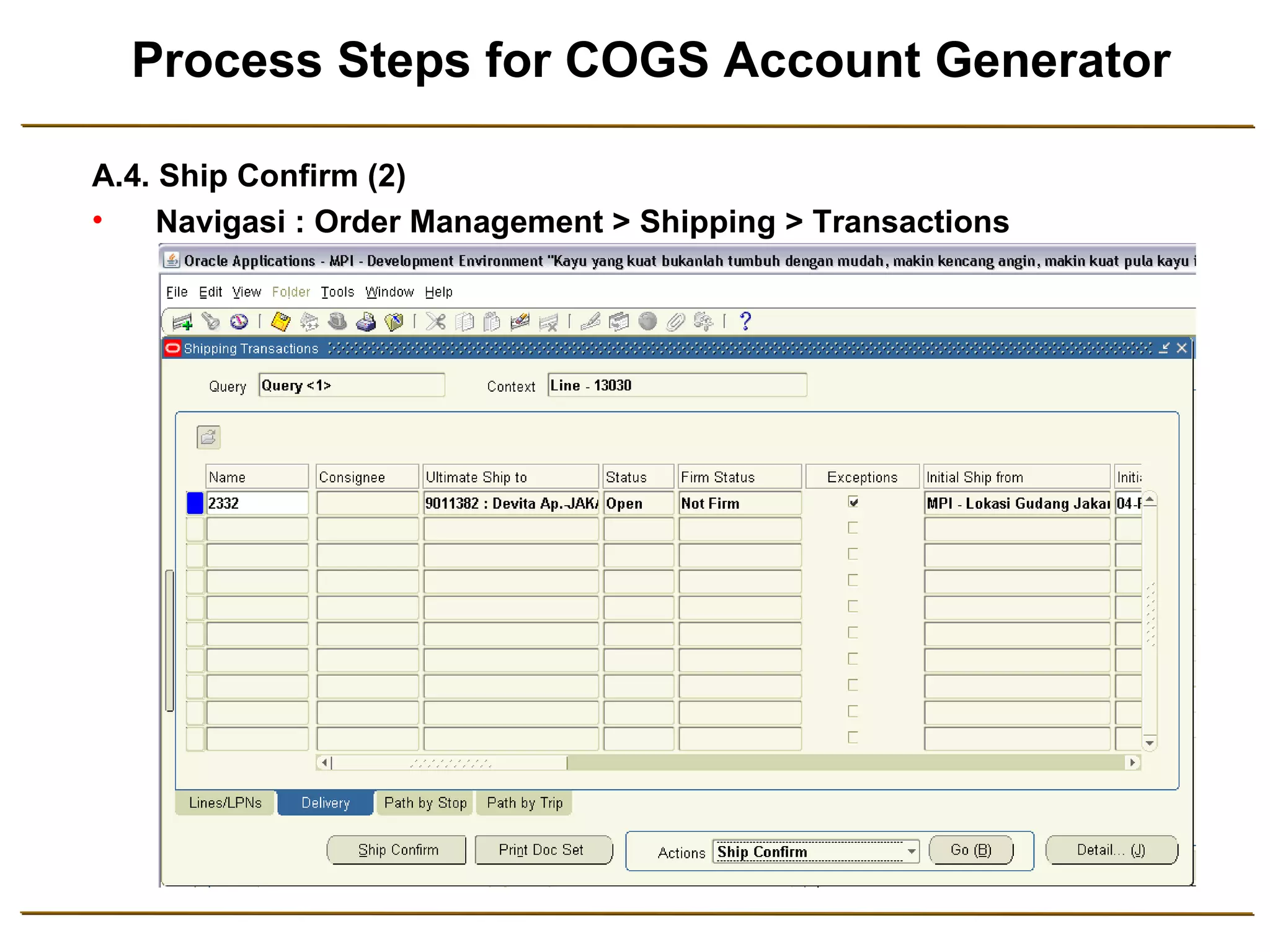Close the Shipping Transactions window with X
This screenshot has width=1270, height=952.
click(1182, 348)
